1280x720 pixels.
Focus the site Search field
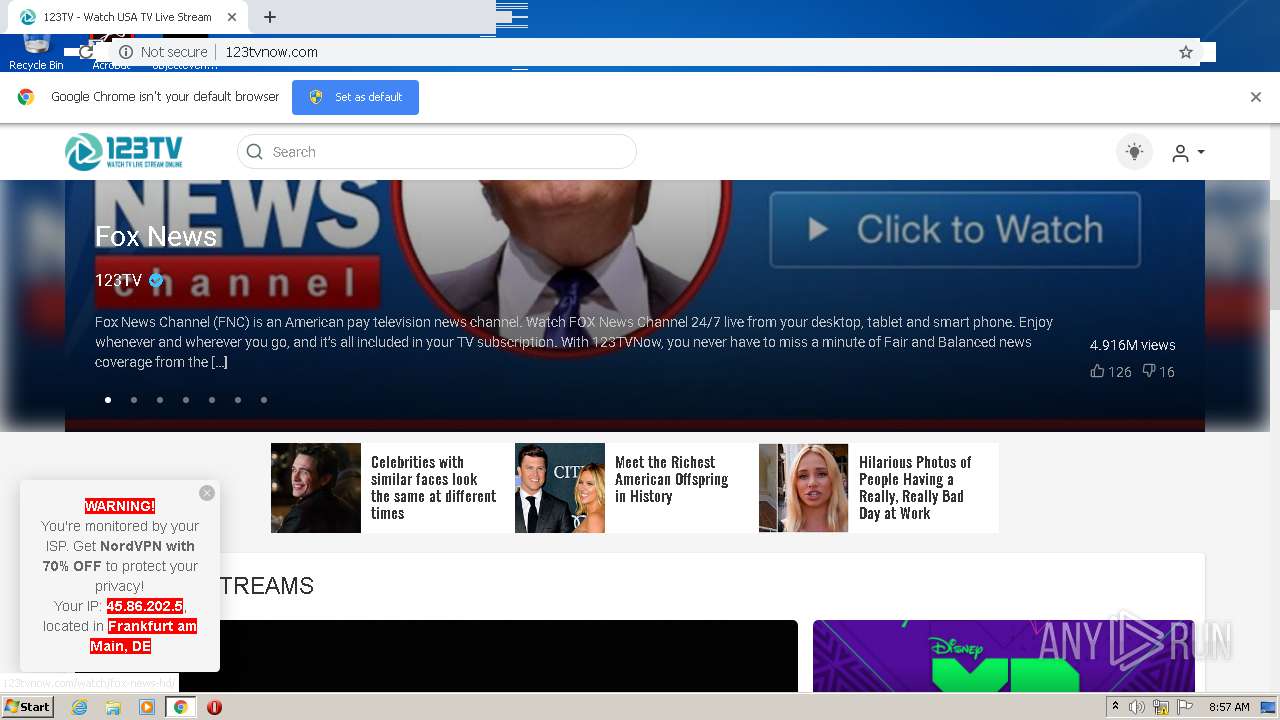(437, 152)
